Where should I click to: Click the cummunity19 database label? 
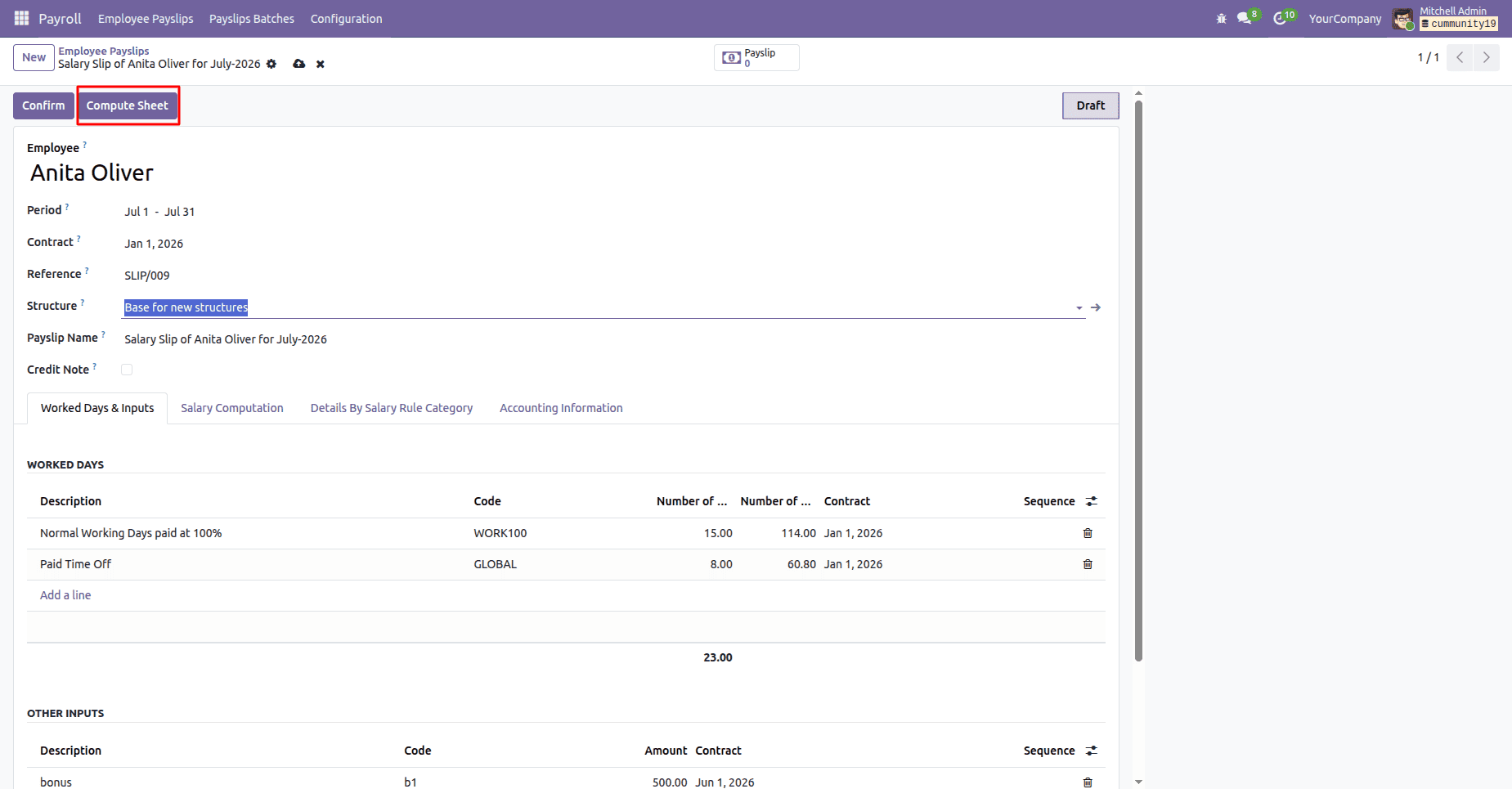(x=1459, y=24)
